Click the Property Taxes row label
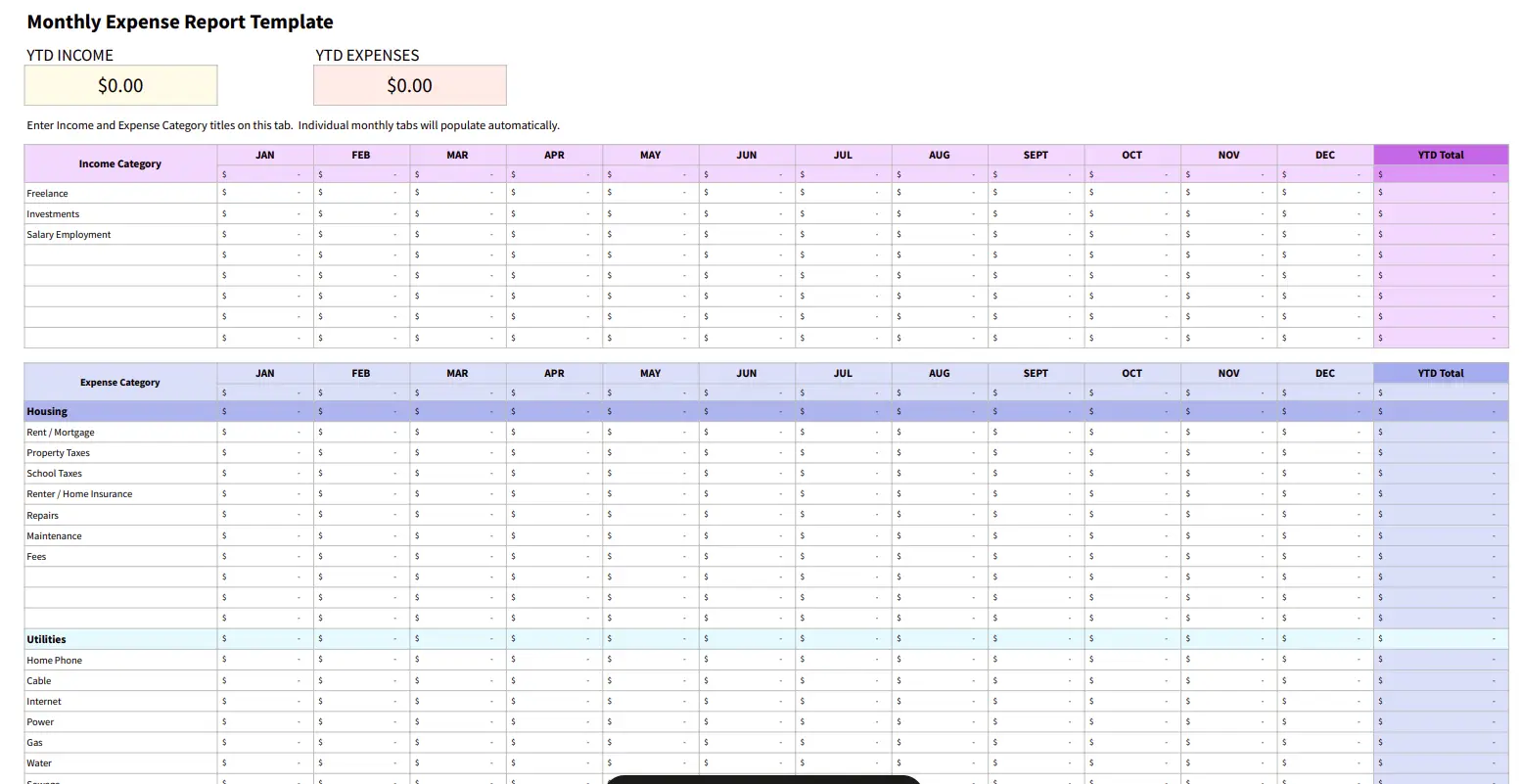The height and width of the screenshot is (784, 1522). point(58,452)
